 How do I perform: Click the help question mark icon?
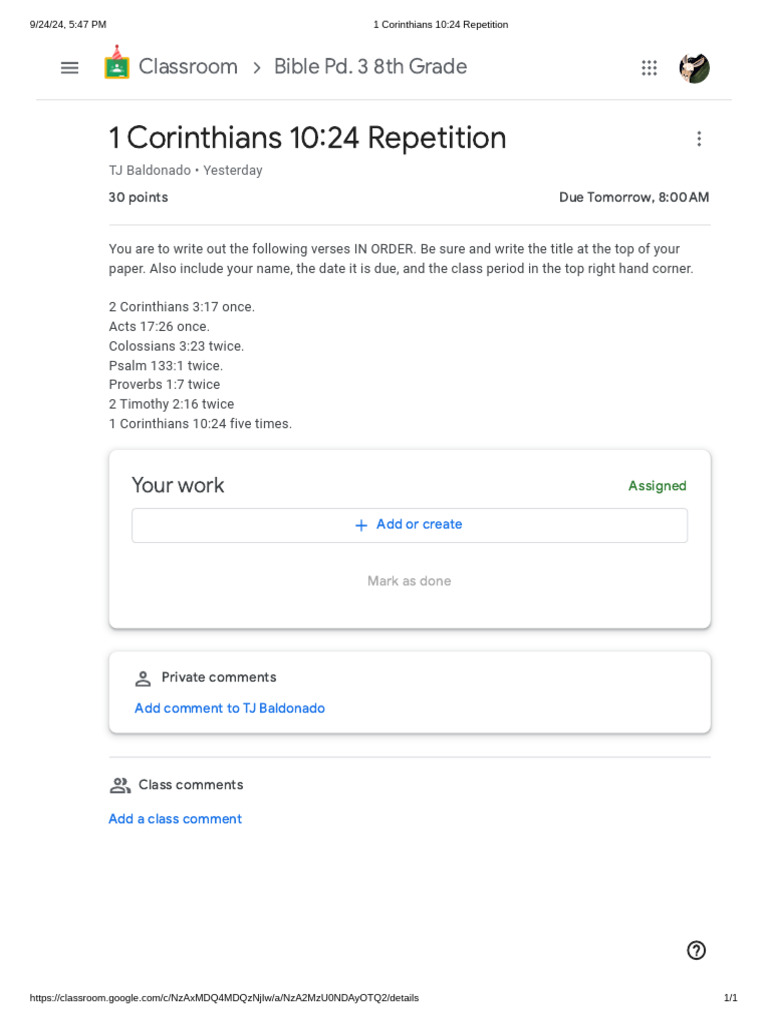696,950
